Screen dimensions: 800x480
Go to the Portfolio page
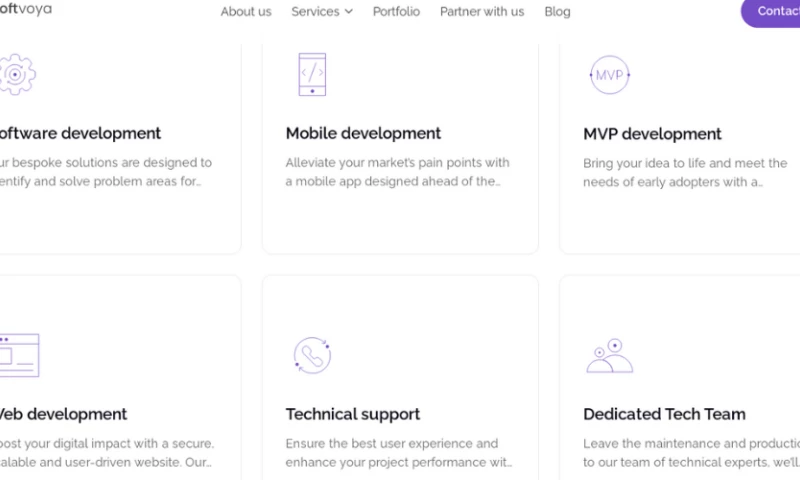396,12
